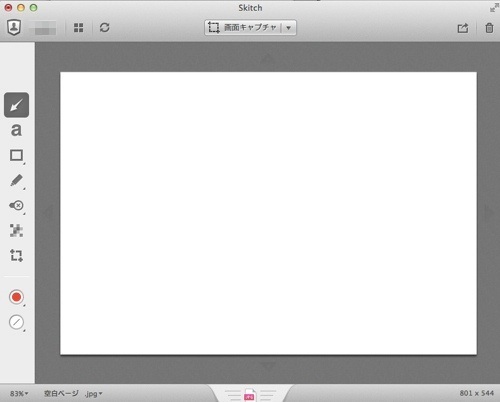
Task: Show the notes grid view
Action: pyautogui.click(x=79, y=28)
